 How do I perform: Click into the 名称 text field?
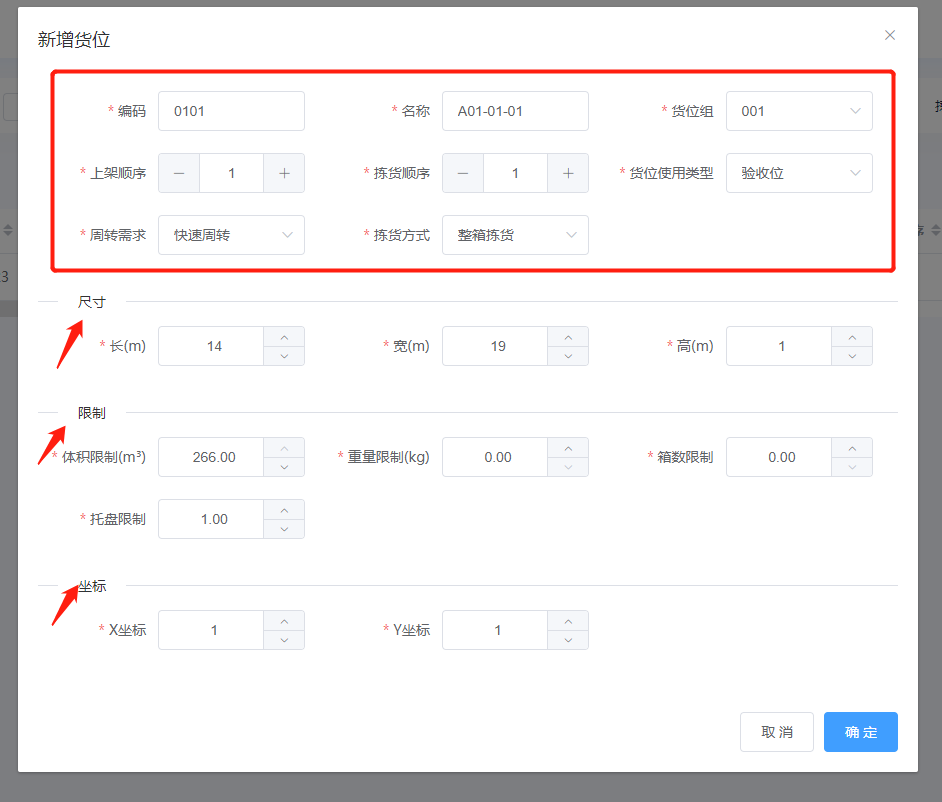[x=515, y=111]
